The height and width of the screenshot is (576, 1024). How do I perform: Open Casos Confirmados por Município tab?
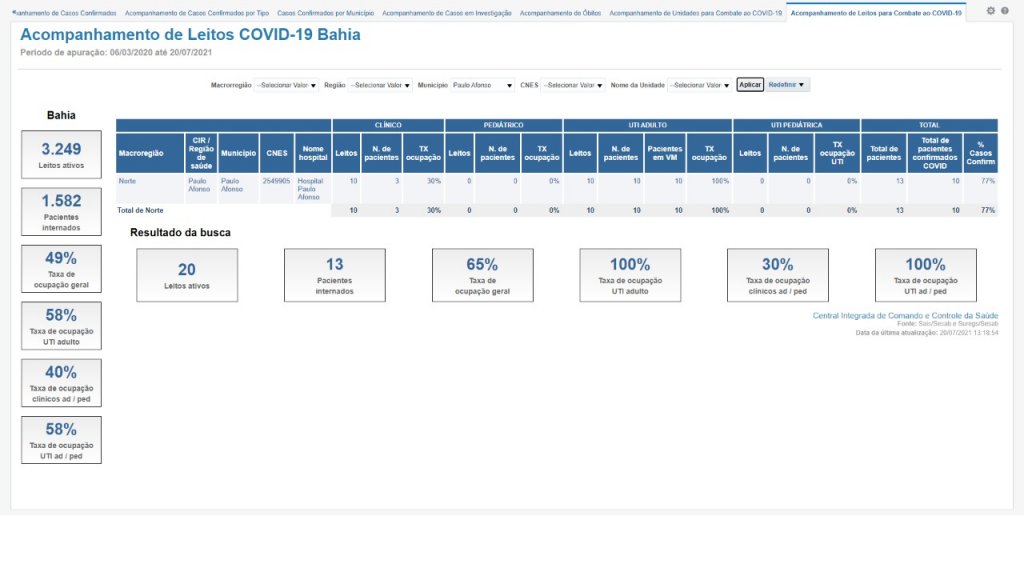324,13
